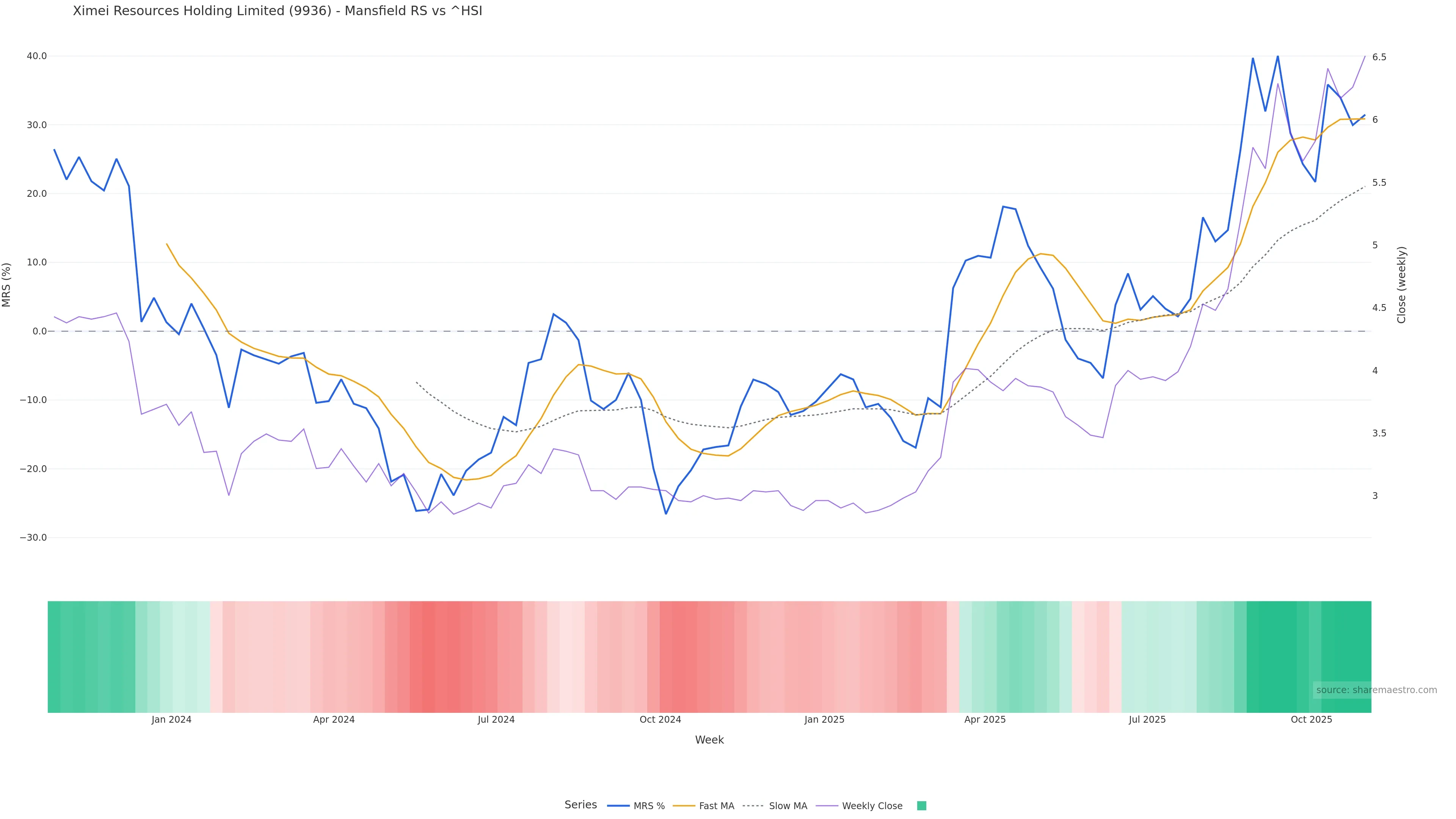
Task: Hide the Fast MA legend series
Action: coord(716,806)
